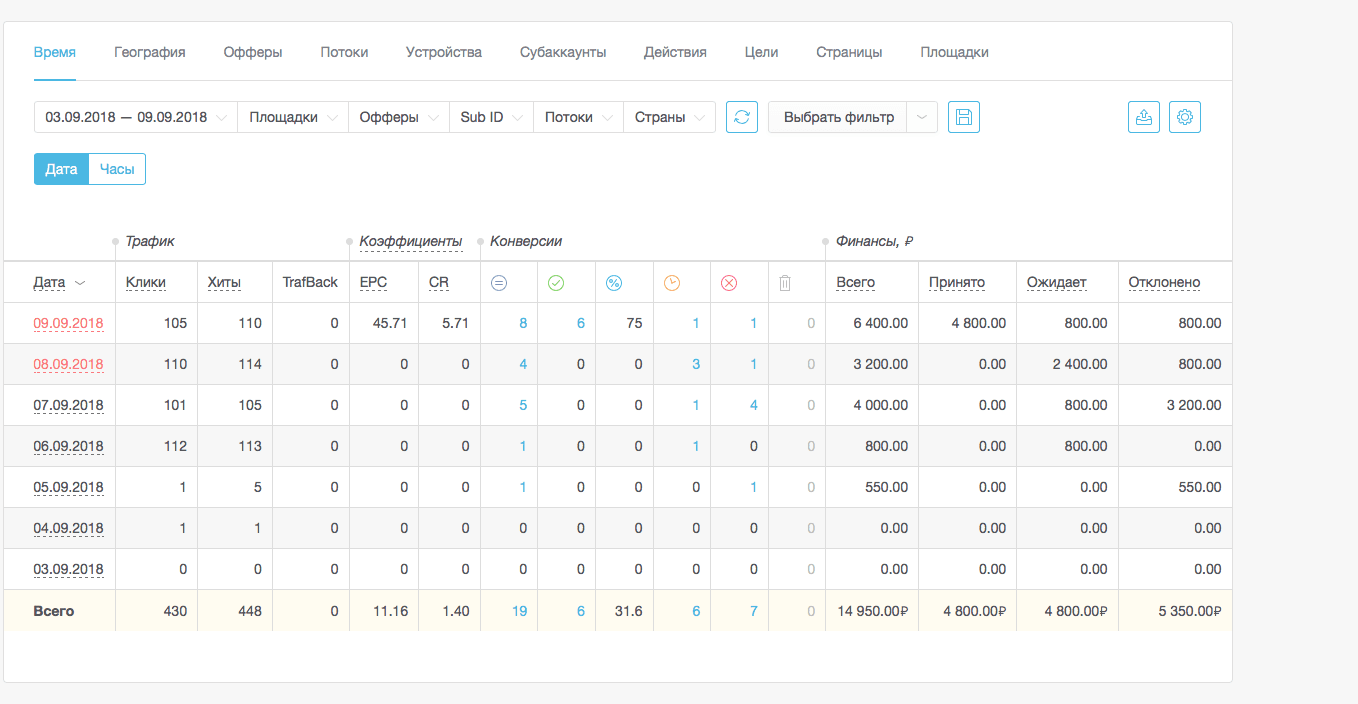Click the 45.71 EPC value
This screenshot has height=704, width=1358.
pos(390,323)
